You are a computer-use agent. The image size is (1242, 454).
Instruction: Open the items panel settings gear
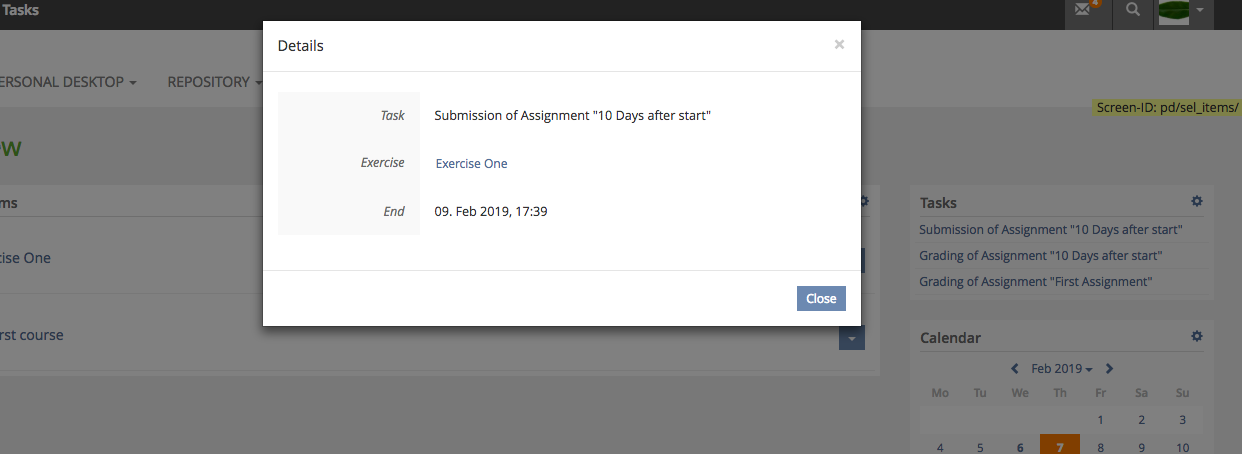coord(865,201)
